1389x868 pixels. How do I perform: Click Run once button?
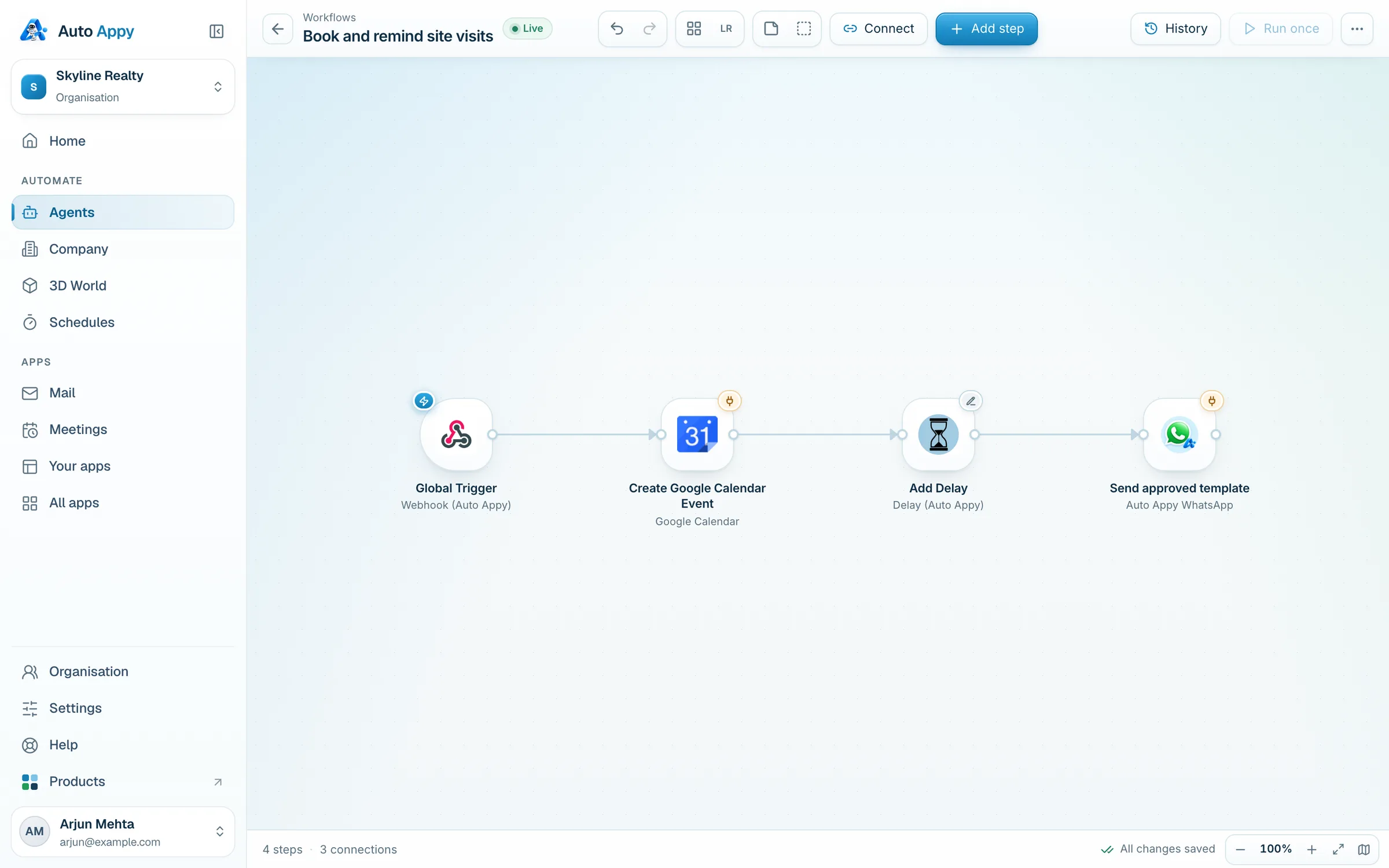[x=1281, y=28]
